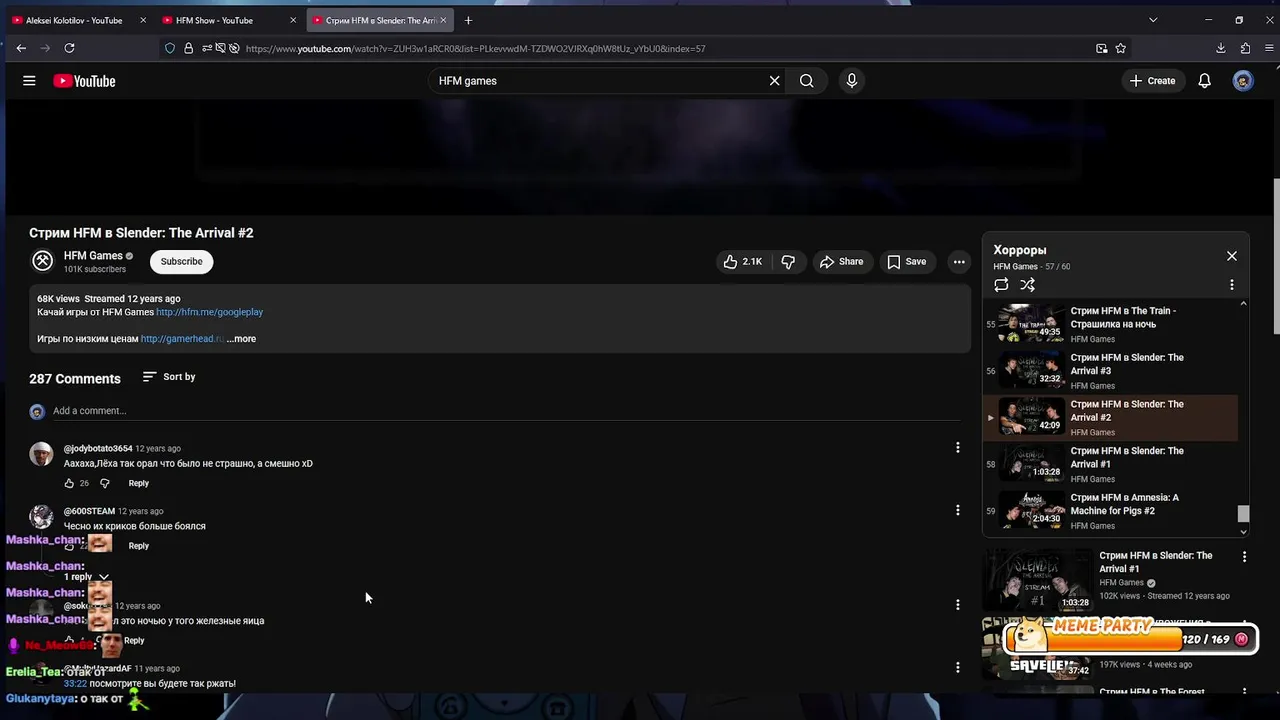Open the account avatar menu
Viewport: 1280px width, 720px height.
(x=1243, y=81)
